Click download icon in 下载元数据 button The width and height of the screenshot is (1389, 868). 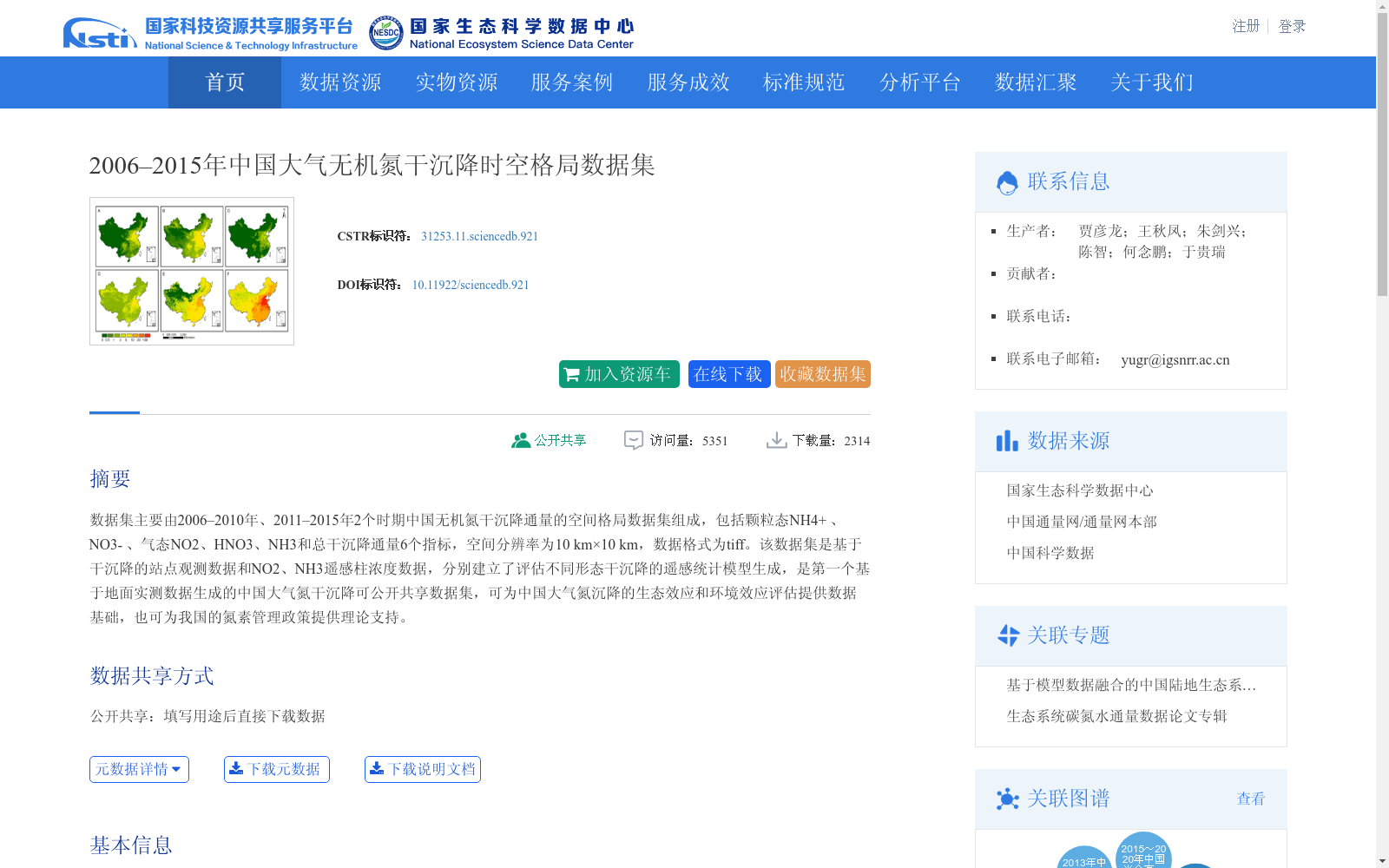(x=236, y=769)
